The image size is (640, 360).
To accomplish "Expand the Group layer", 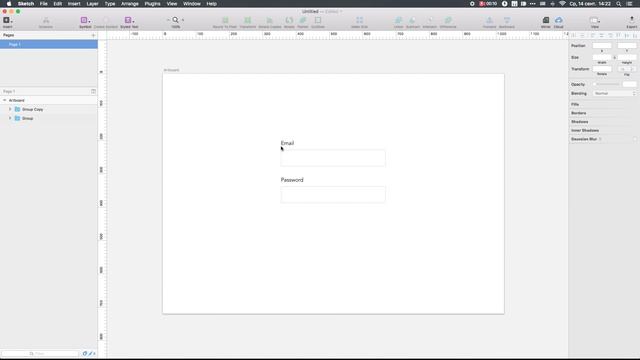I will tap(10, 118).
